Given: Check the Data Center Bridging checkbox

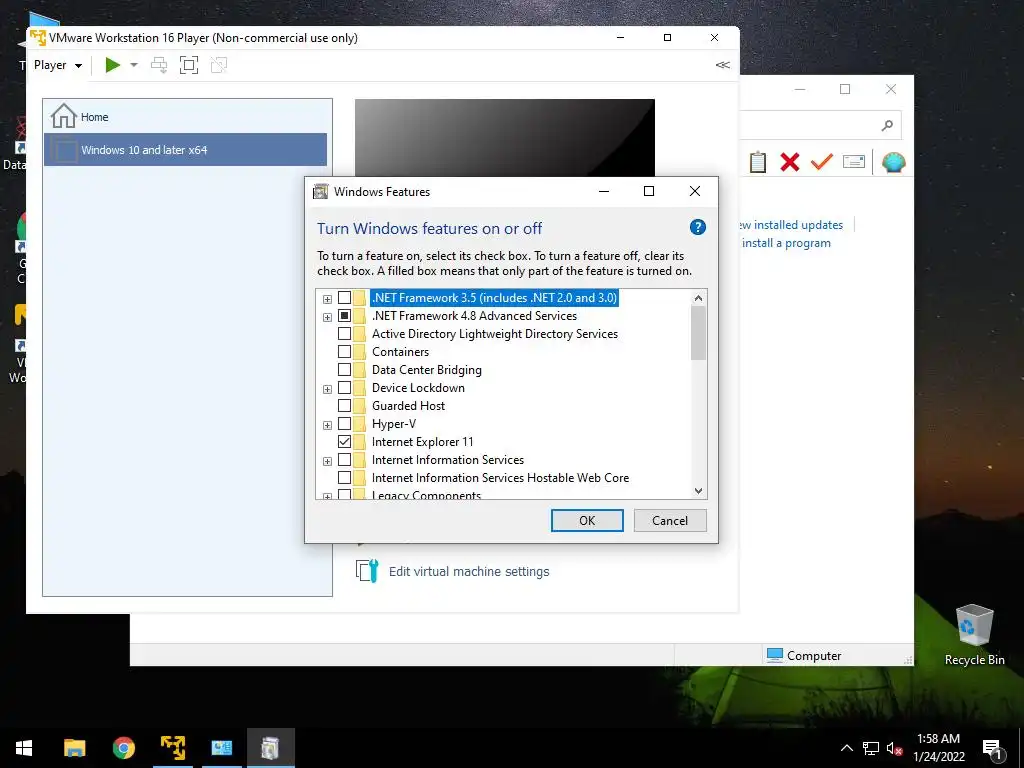Looking at the screenshot, I should point(344,370).
